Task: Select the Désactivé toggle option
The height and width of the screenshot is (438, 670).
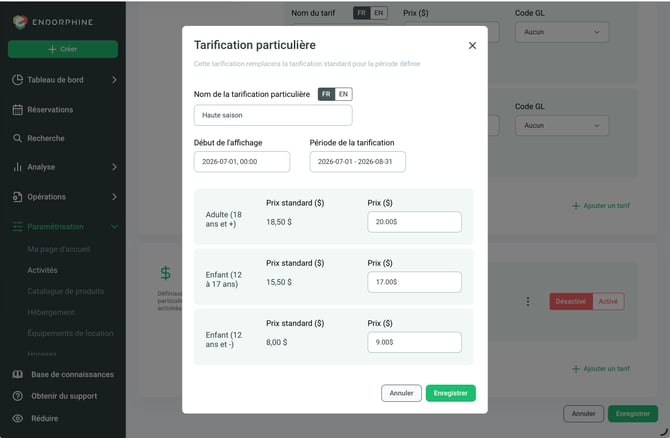Action: (571, 302)
